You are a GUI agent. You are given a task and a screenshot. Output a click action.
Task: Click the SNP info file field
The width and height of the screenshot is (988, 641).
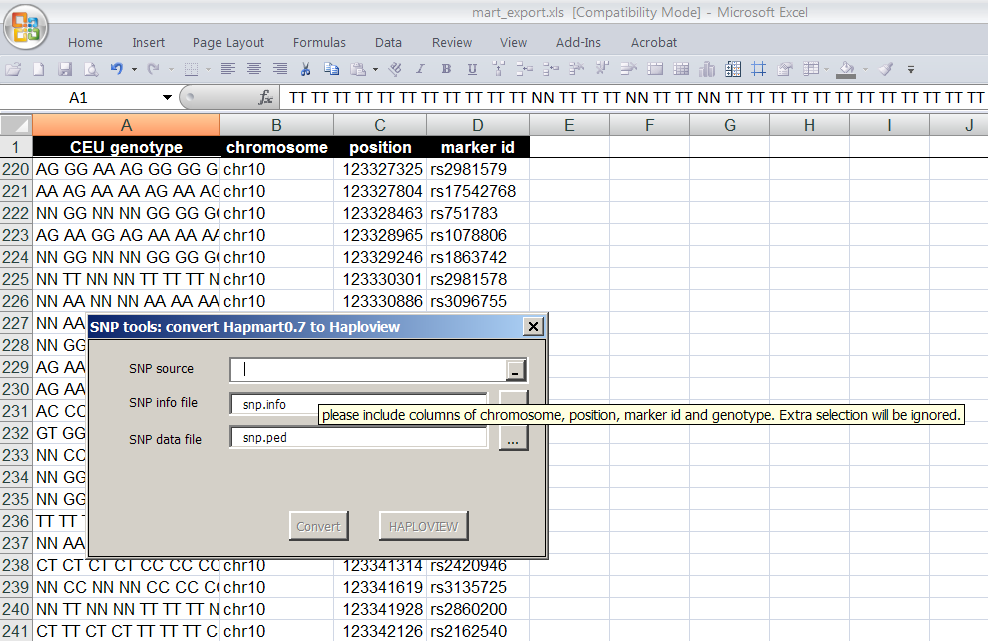[x=359, y=404]
